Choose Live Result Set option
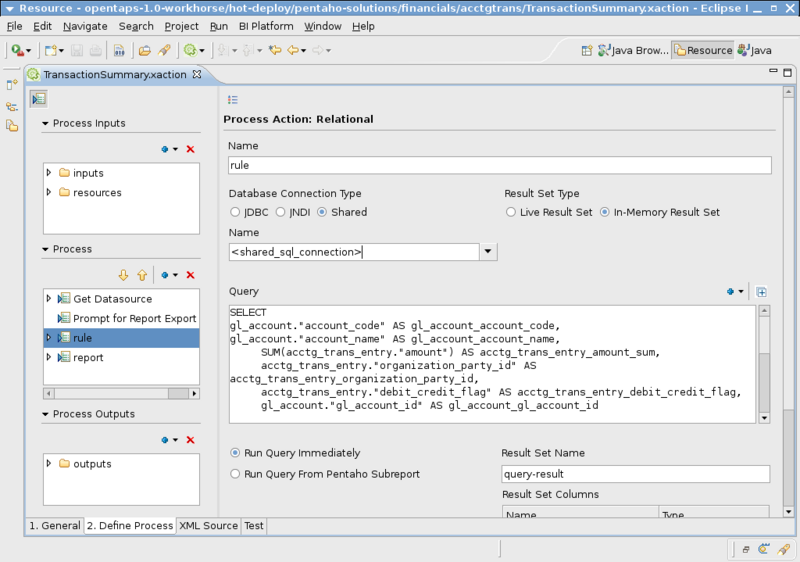The width and height of the screenshot is (800, 562). tap(511, 212)
